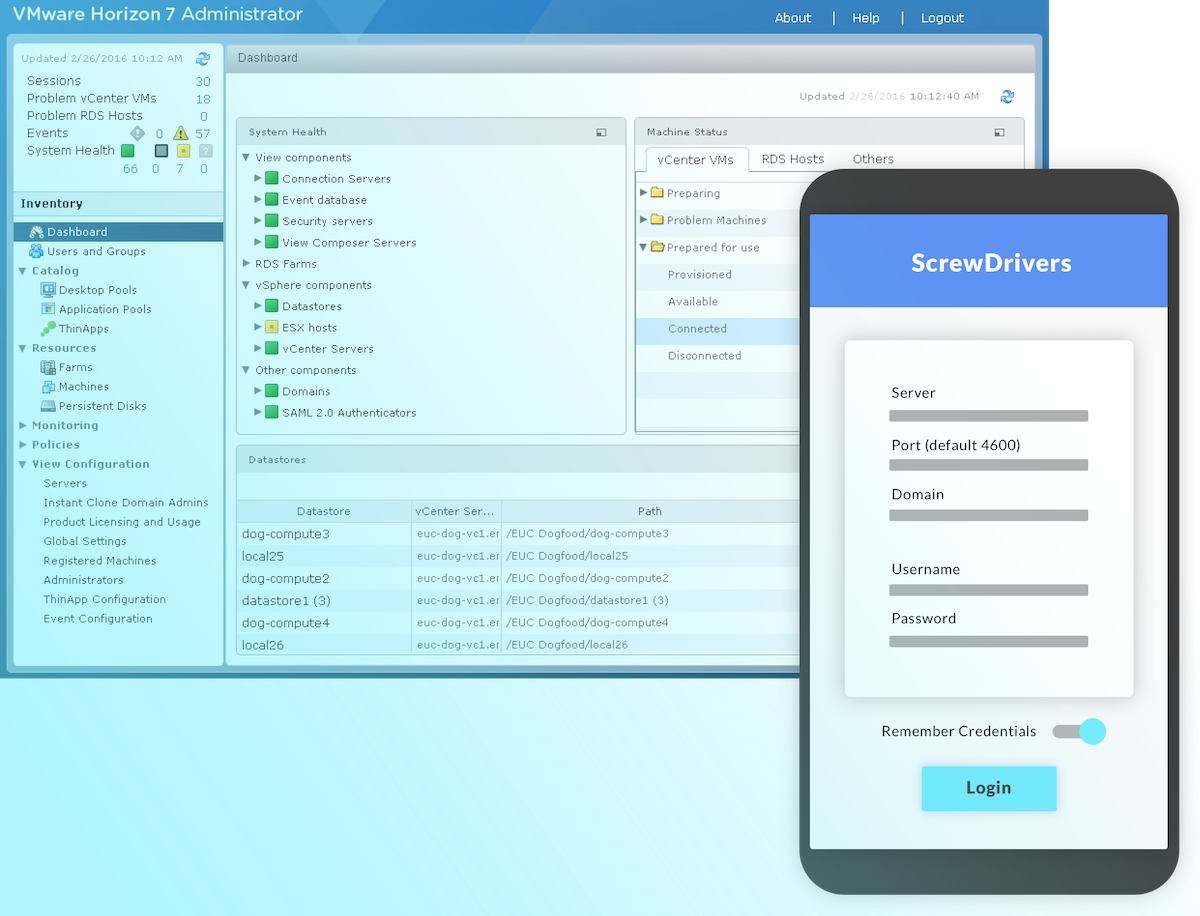Expand the Security servers node
Screen dimensions: 1200x916
[258, 221]
